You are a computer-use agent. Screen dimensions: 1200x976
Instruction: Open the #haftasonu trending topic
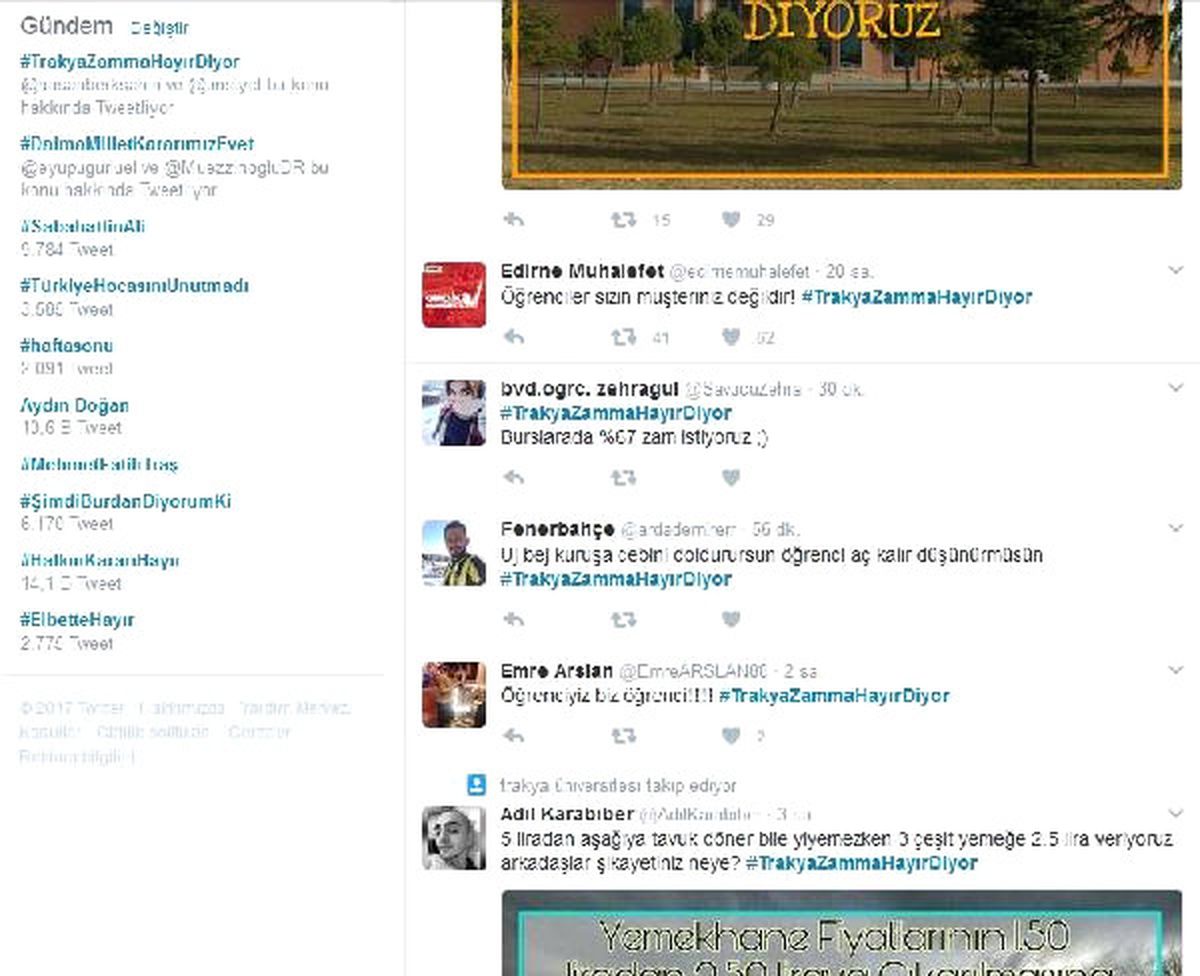tap(66, 346)
